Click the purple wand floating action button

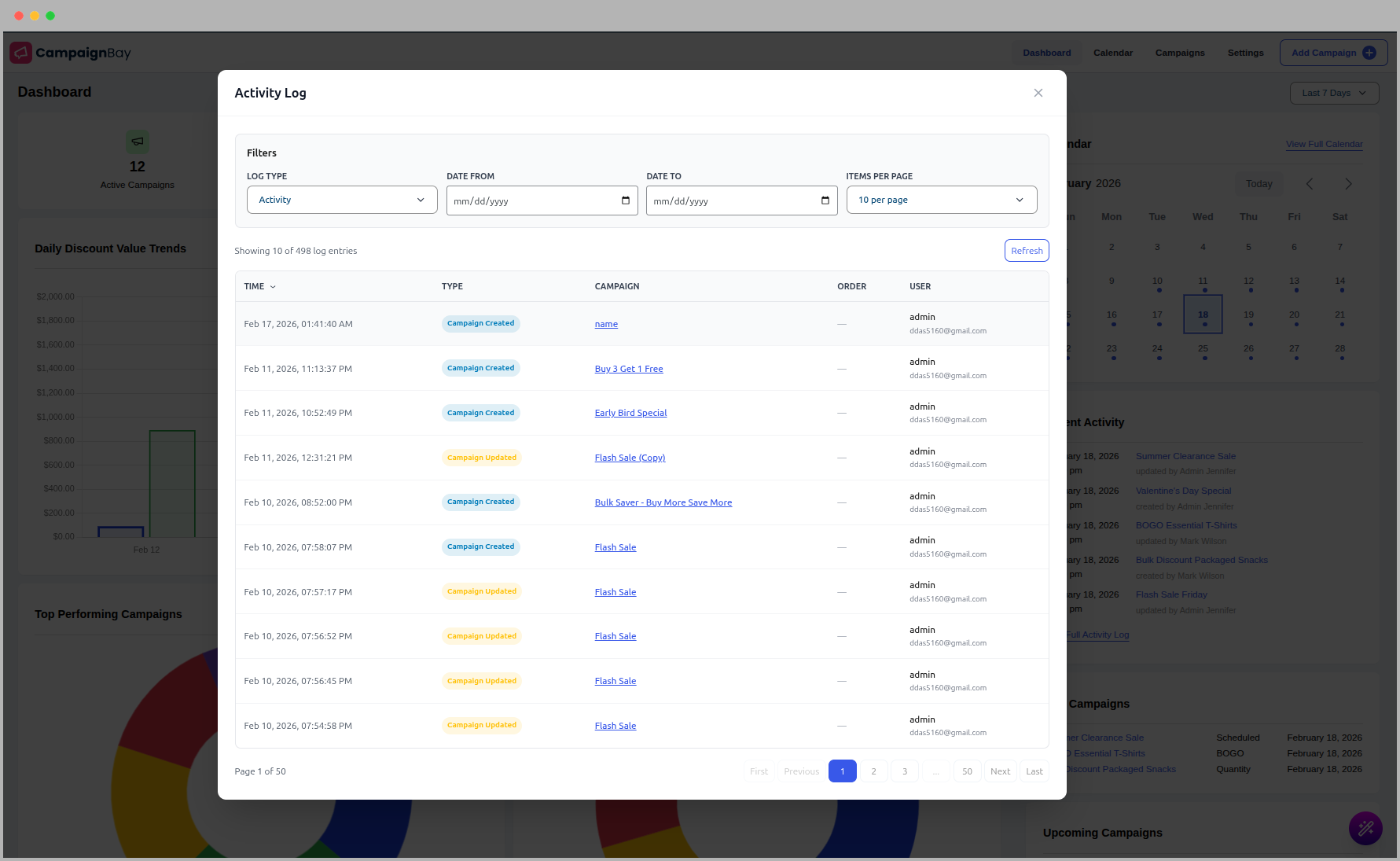[x=1365, y=828]
